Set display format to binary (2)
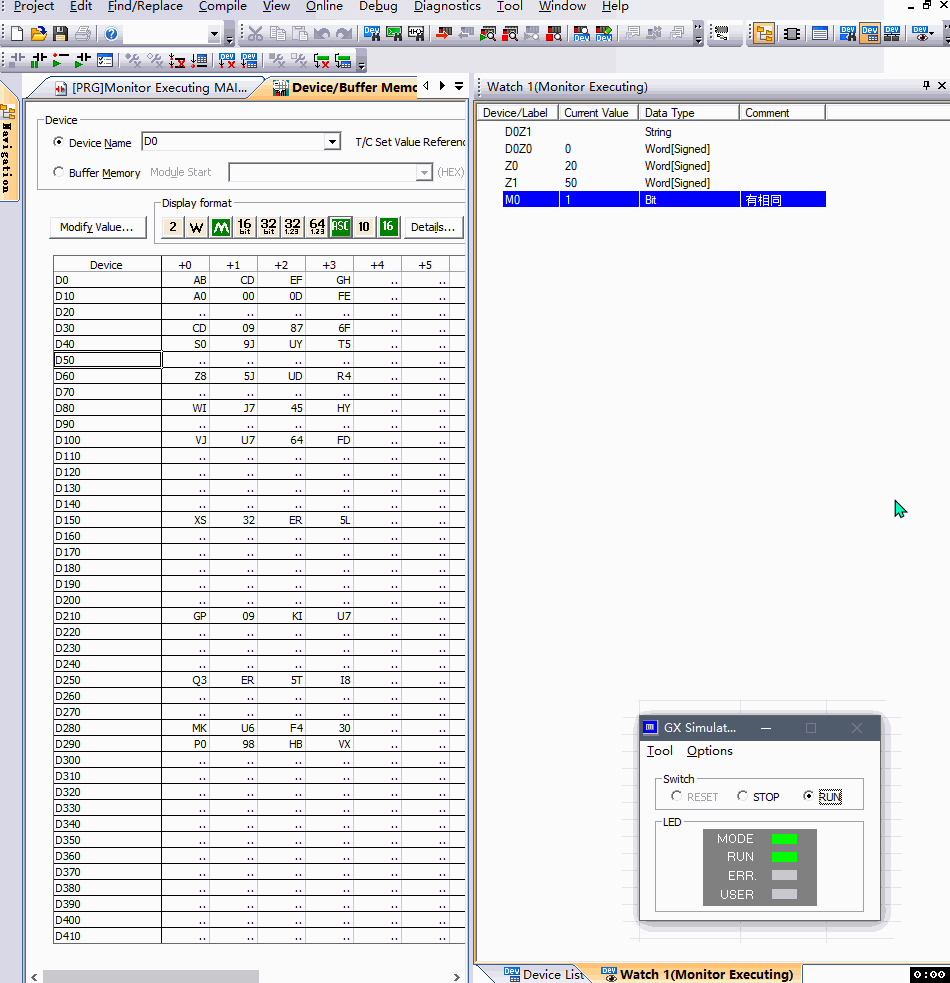 (173, 227)
